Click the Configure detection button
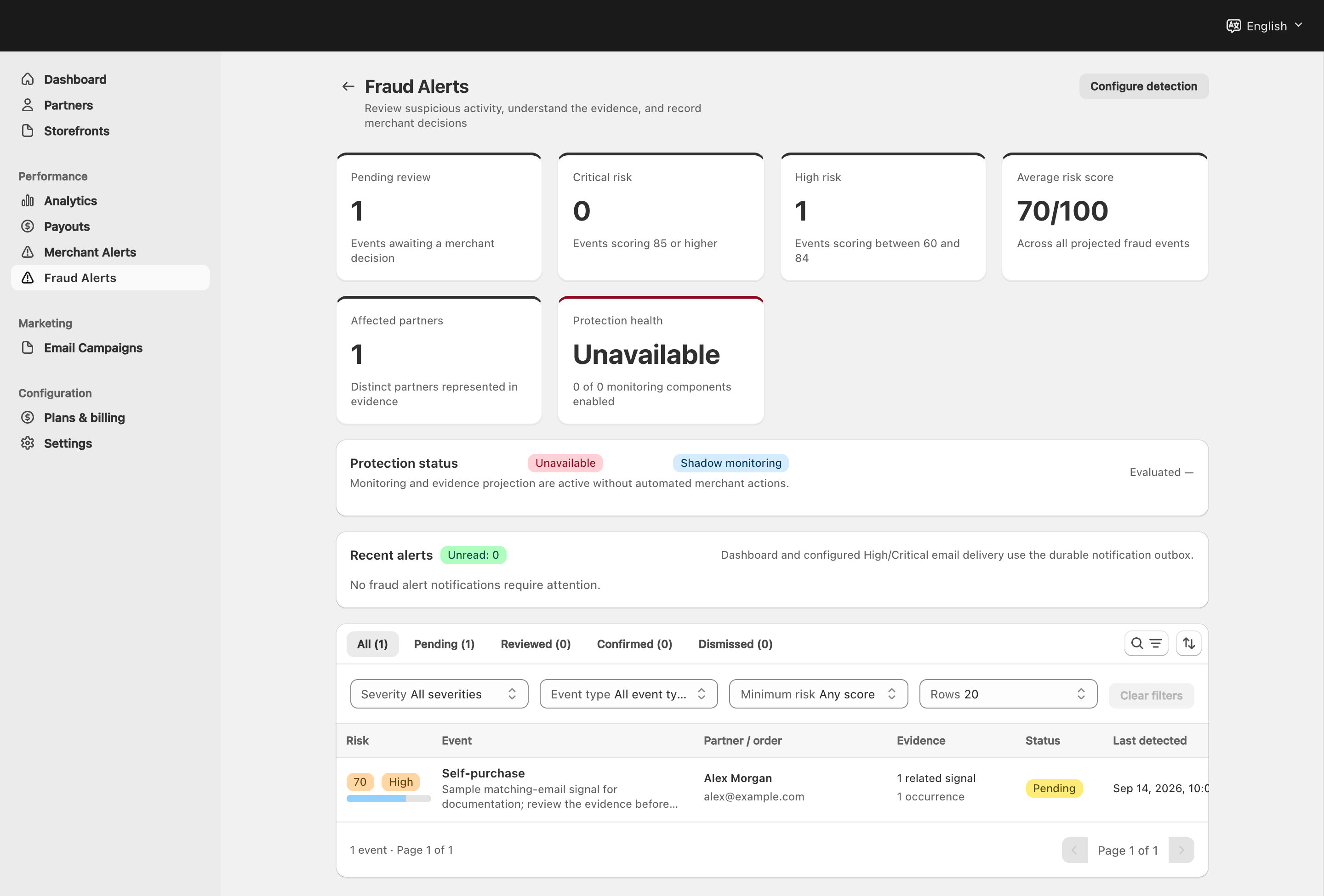The height and width of the screenshot is (896, 1324). point(1143,86)
